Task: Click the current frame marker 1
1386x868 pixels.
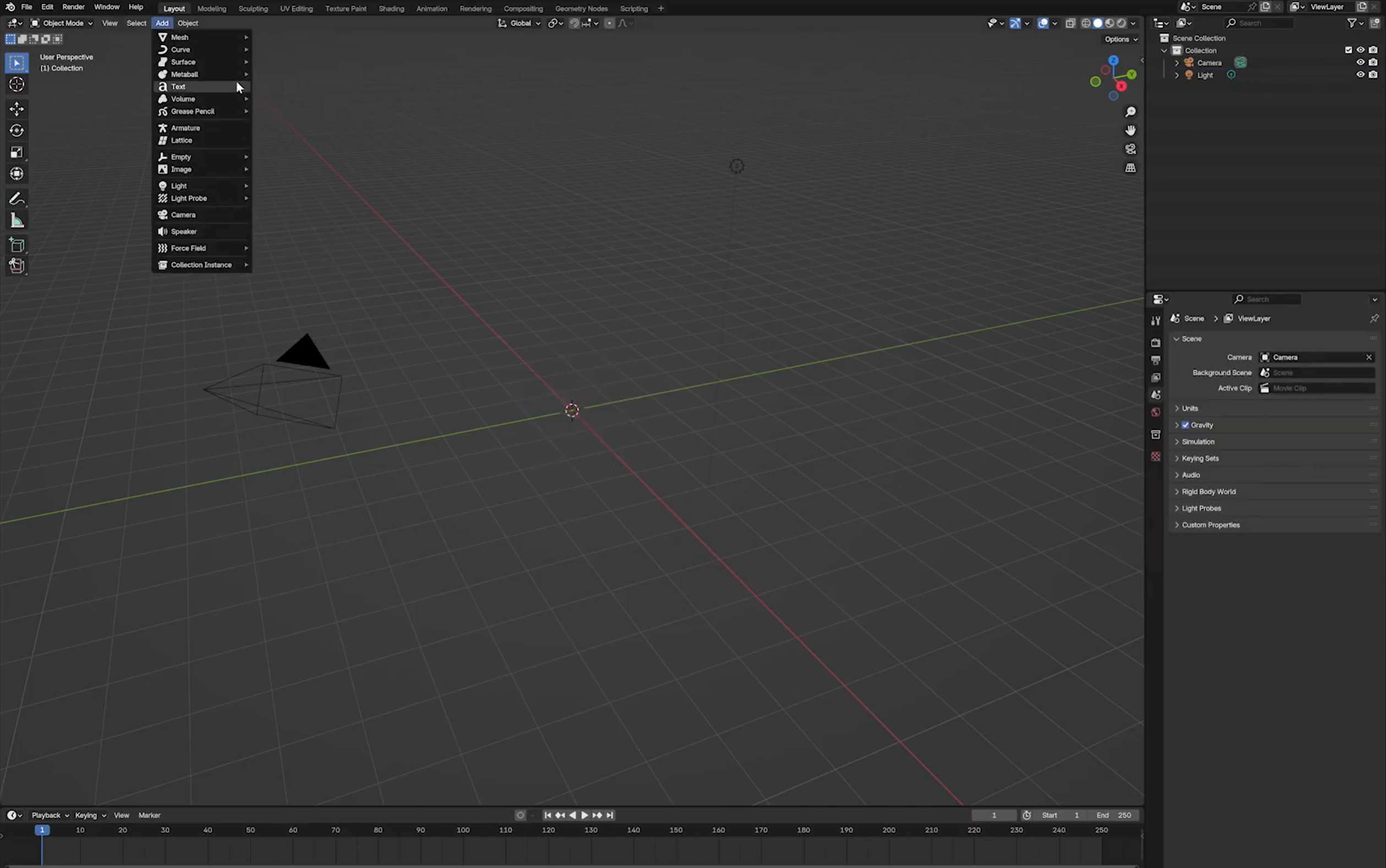Action: 42,830
